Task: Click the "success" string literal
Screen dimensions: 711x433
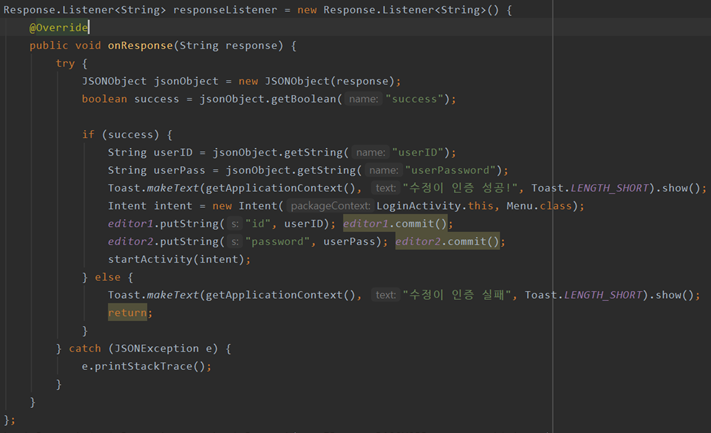Action: [x=414, y=99]
